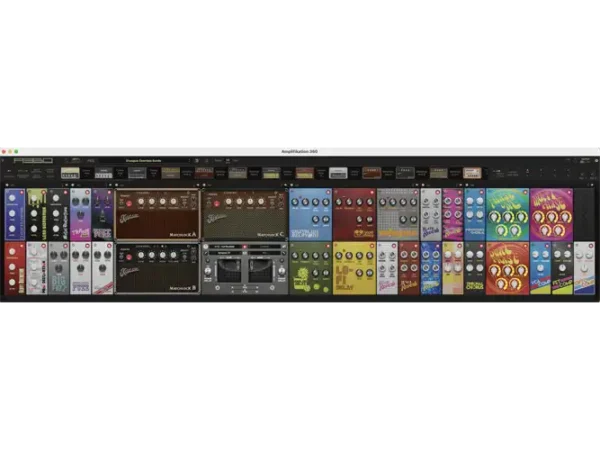Turn the rightmost cream knob on Matchlock C
This screenshot has height=450, width=600.
tap(261, 201)
